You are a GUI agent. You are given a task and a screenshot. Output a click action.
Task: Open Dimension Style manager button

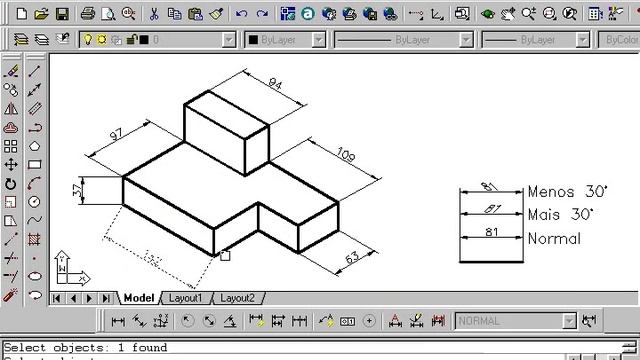pos(589,321)
